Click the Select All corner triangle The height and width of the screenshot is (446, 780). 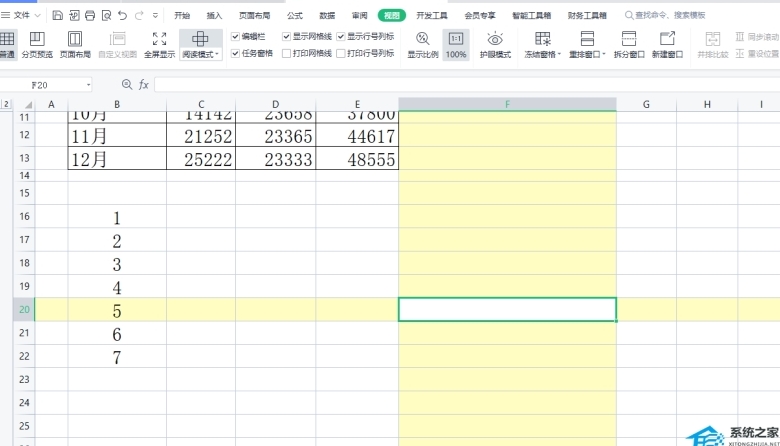28,104
